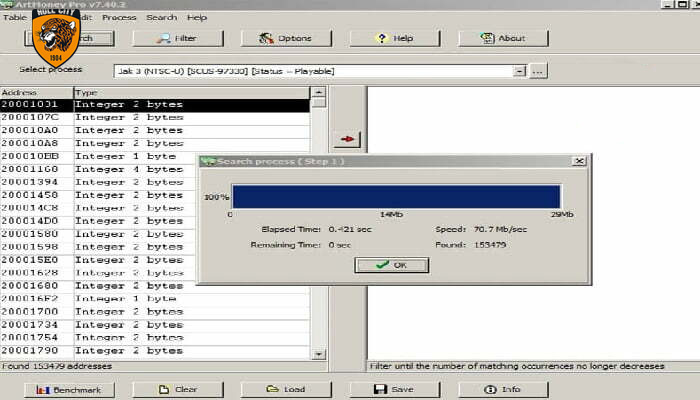Image resolution: width=700 pixels, height=400 pixels.
Task: Select address row 200014C8
Action: 98,208
